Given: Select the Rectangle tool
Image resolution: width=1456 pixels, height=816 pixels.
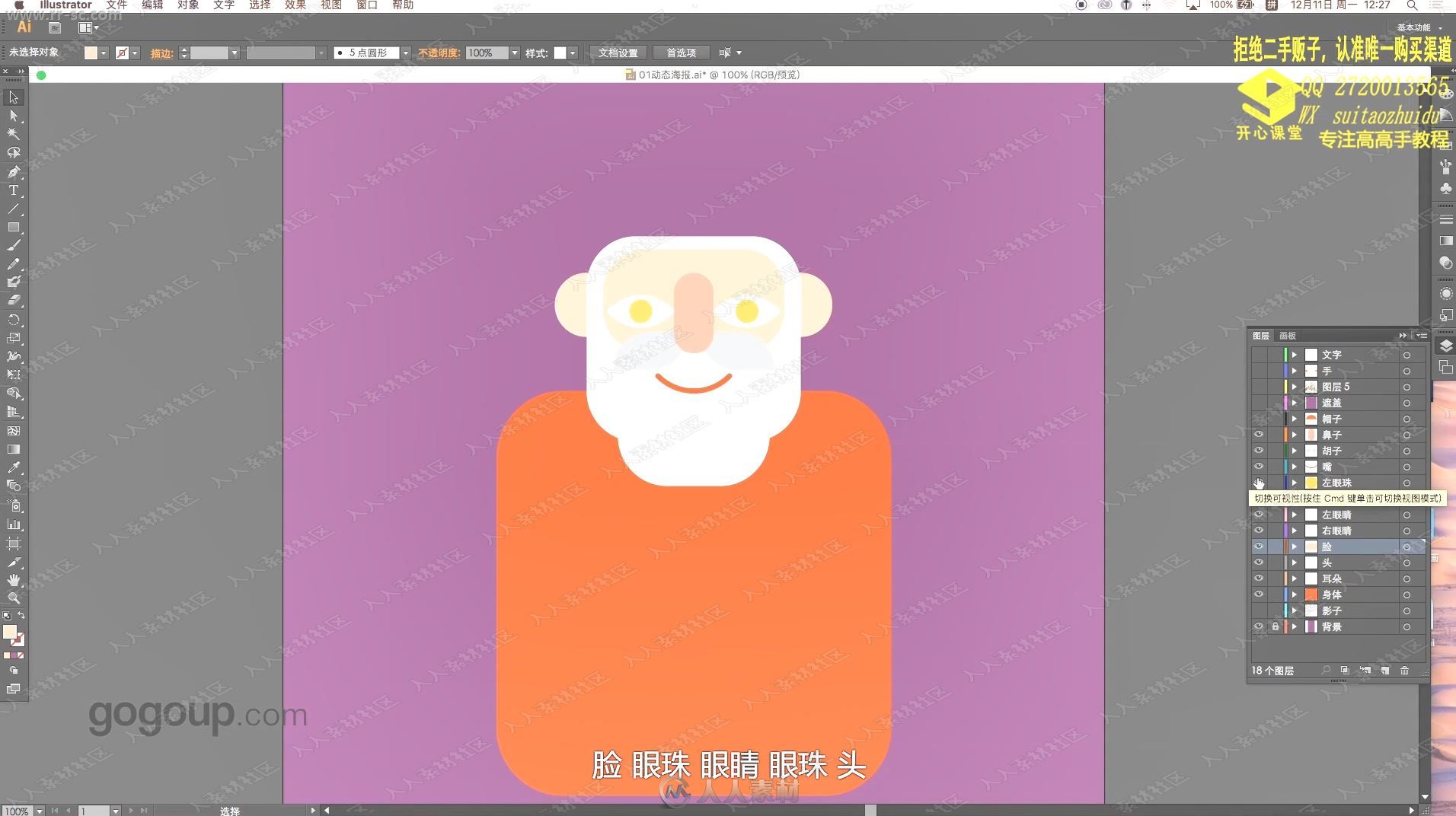Looking at the screenshot, I should click(x=13, y=227).
